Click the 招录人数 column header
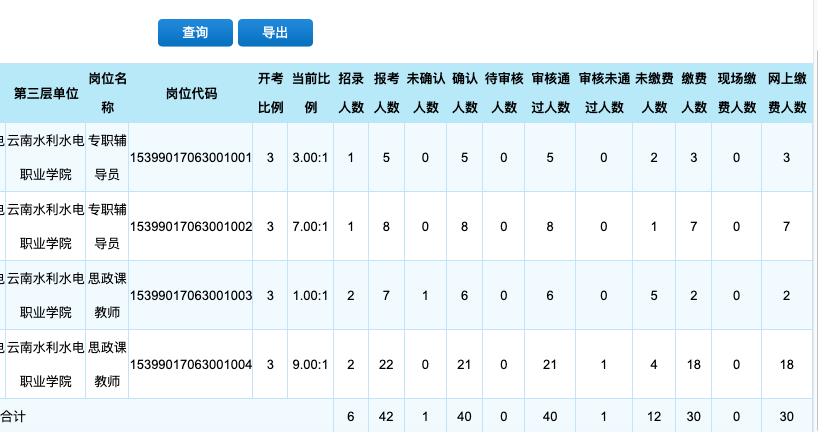Viewport: 818px width, 432px height. (x=351, y=93)
